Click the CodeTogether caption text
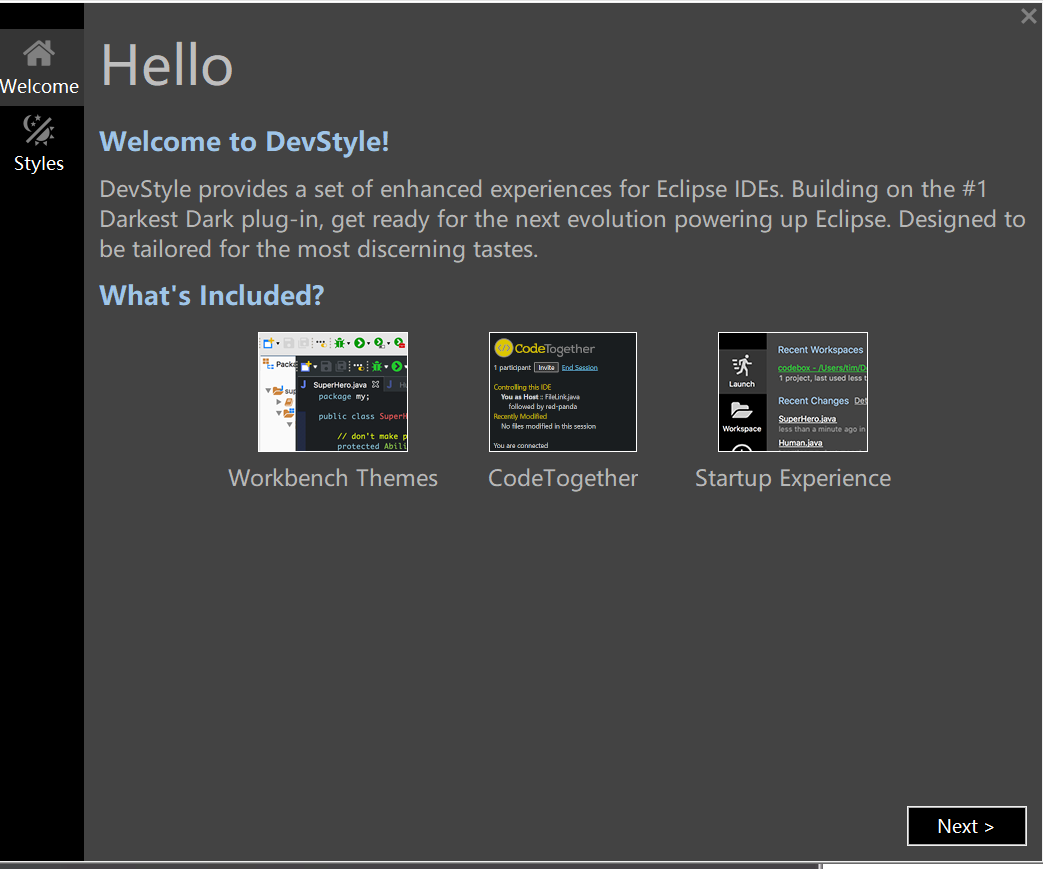Screen dimensions: 1043x869 (x=563, y=478)
